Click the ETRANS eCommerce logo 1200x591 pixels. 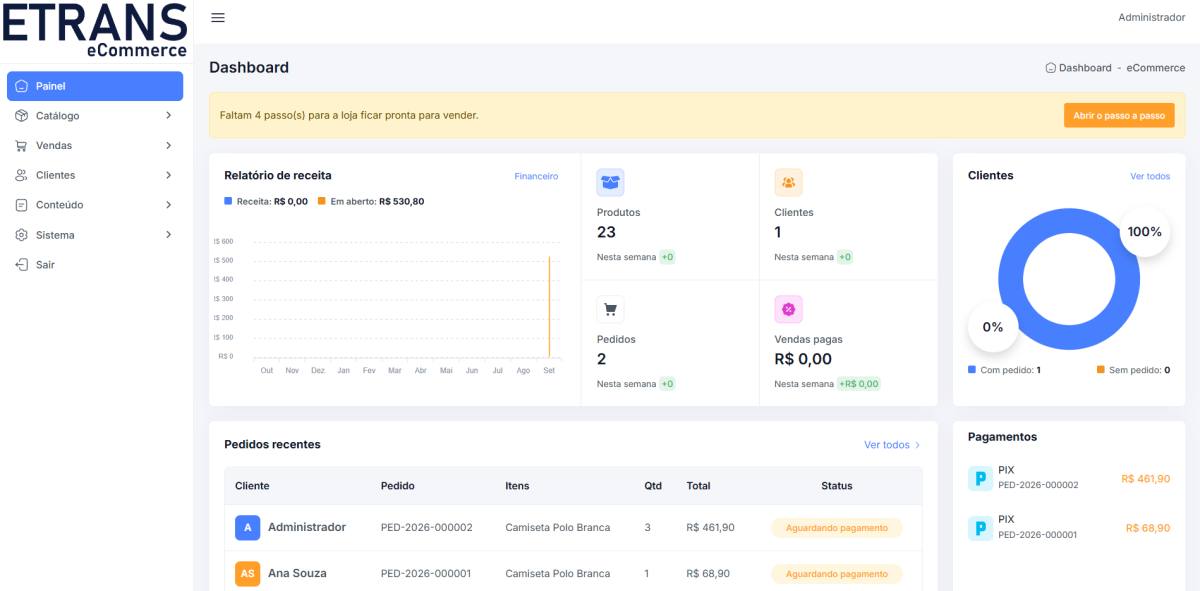tap(94, 32)
